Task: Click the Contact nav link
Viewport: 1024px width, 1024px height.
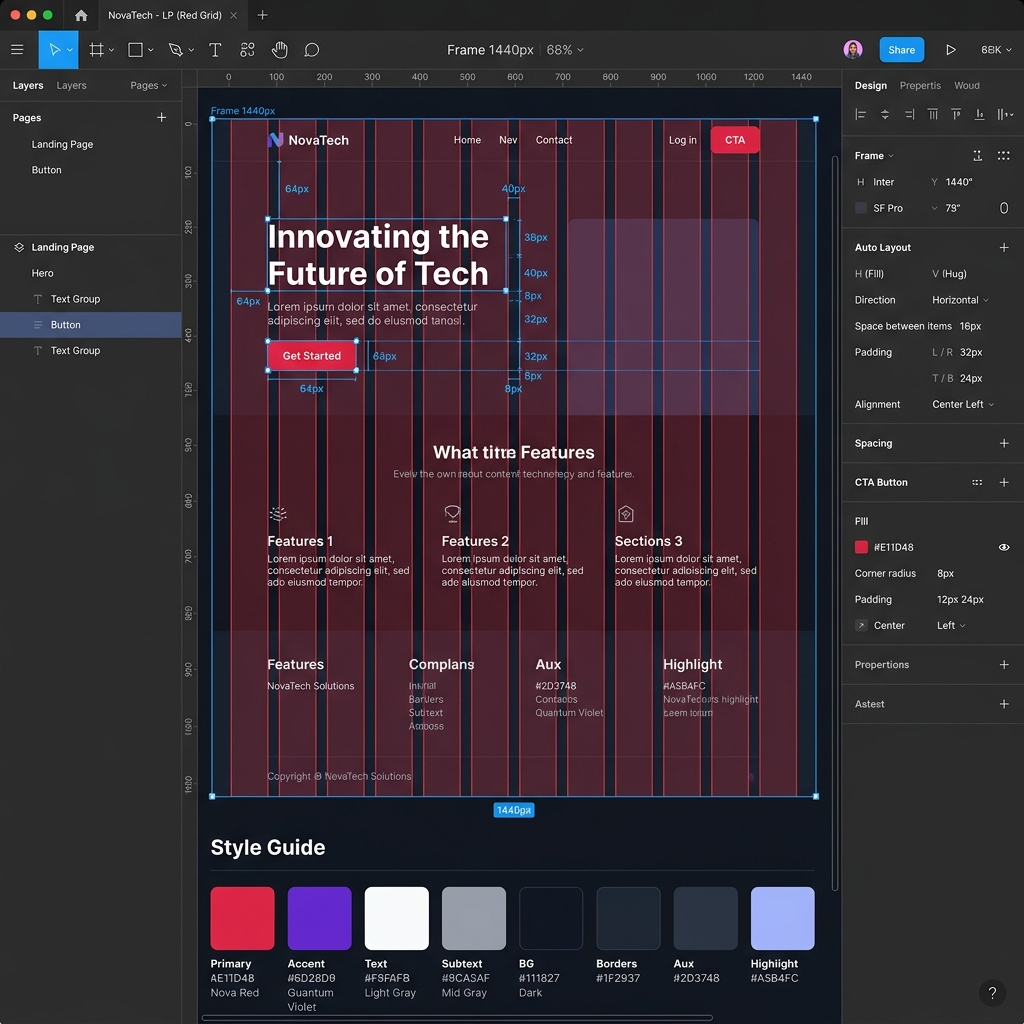Action: tap(554, 140)
